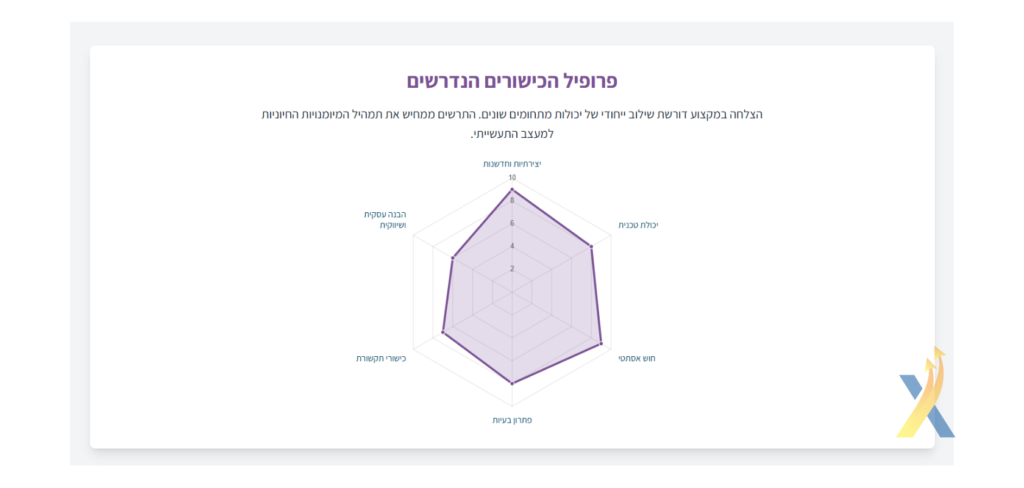Click the 4 tick label on the radar scale

click(512, 246)
